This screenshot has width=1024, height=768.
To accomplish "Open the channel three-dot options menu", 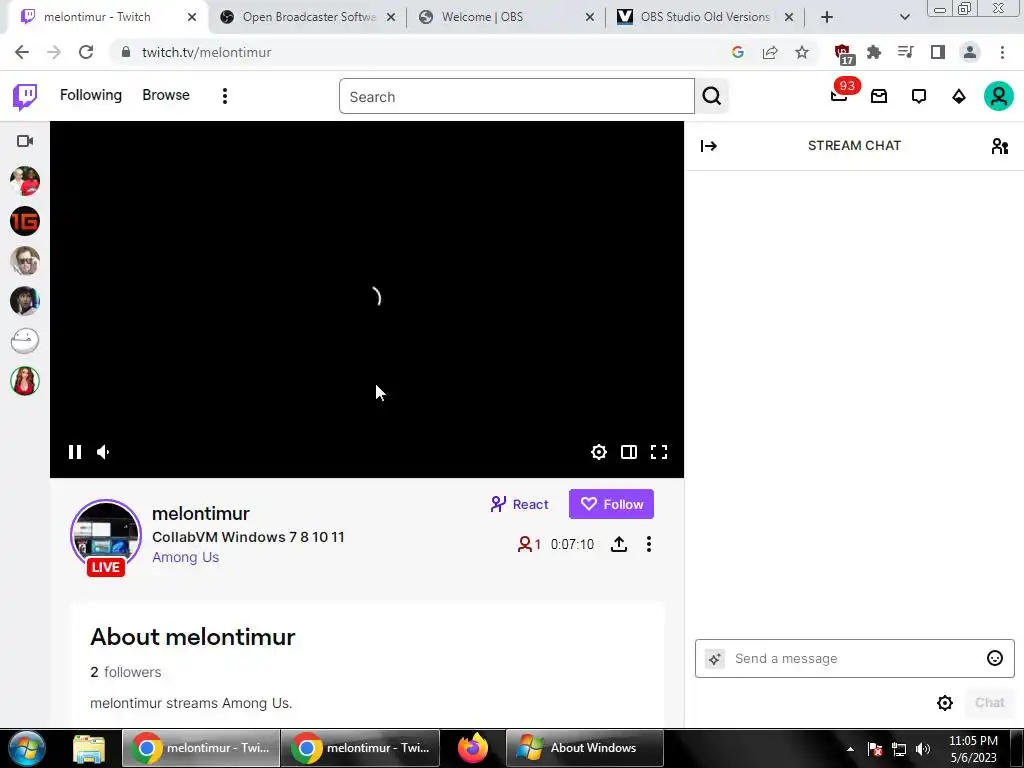I will pos(648,544).
